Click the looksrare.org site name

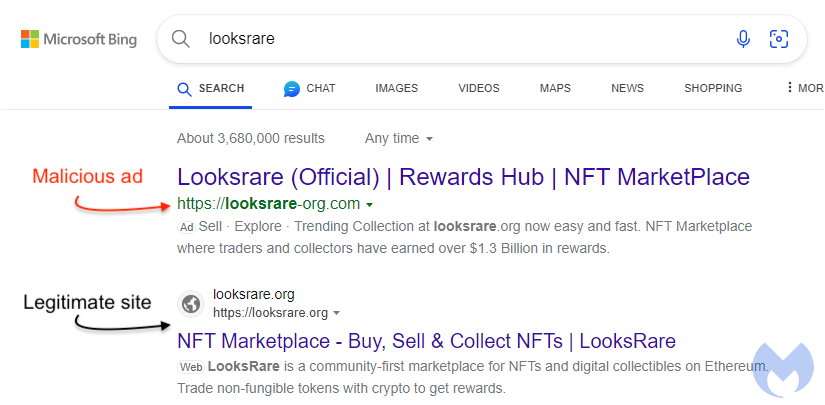(x=254, y=294)
